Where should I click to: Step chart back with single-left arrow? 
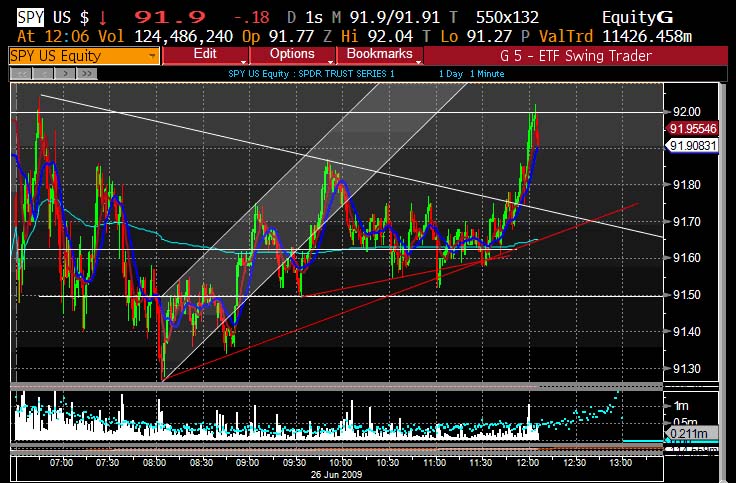43,74
